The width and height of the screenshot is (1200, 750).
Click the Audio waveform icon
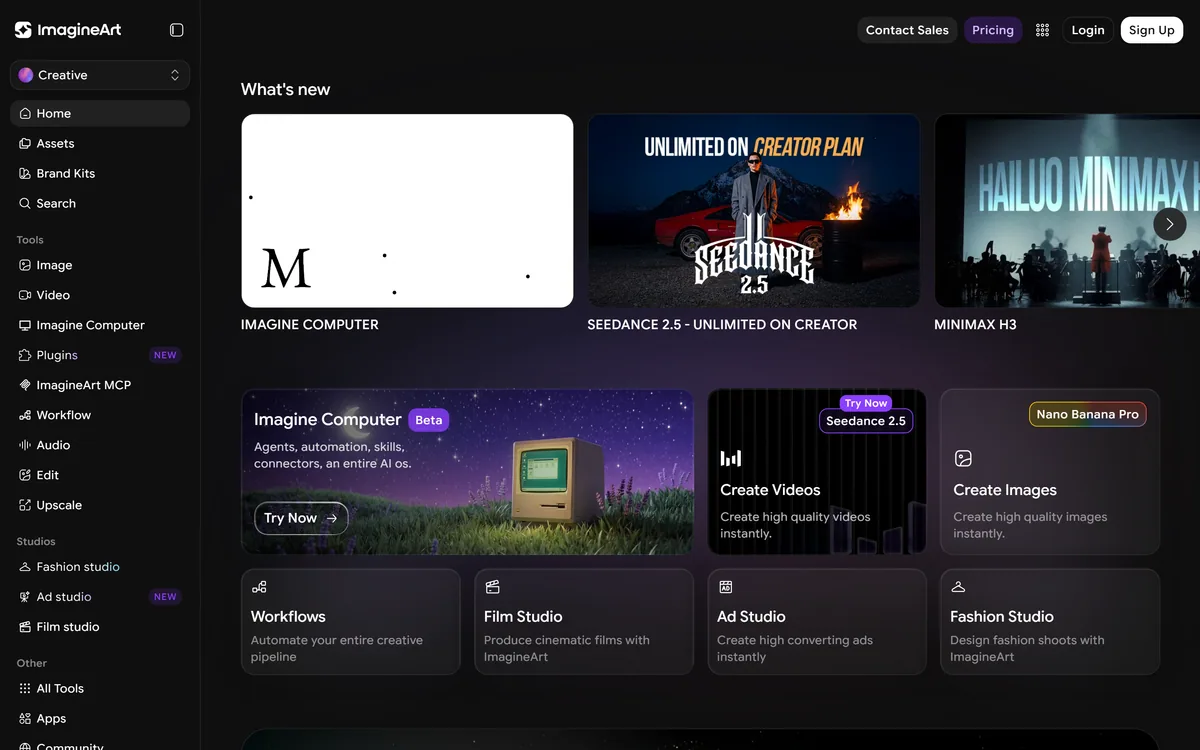point(26,445)
